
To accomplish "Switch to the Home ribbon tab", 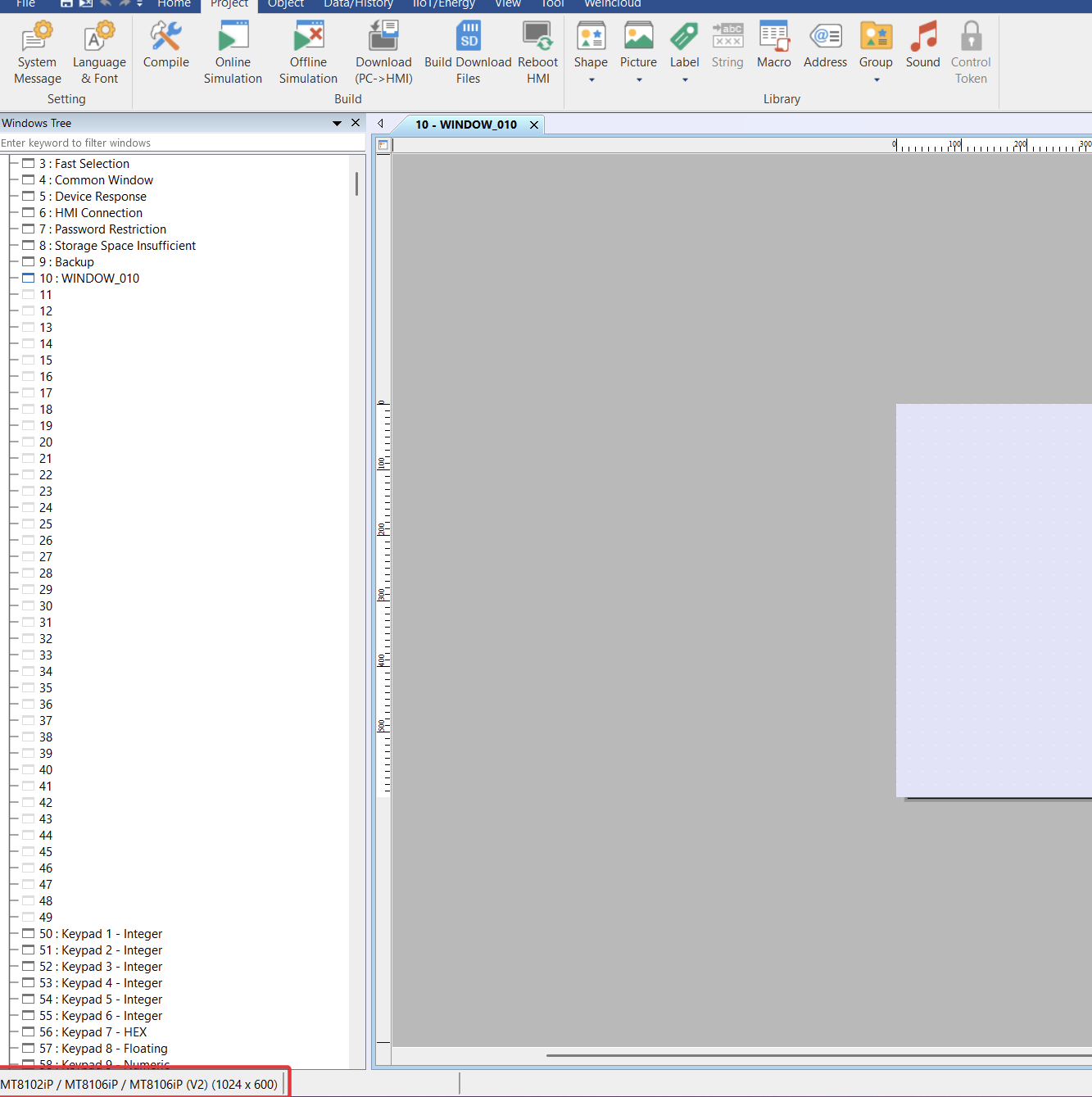I will (174, 4).
